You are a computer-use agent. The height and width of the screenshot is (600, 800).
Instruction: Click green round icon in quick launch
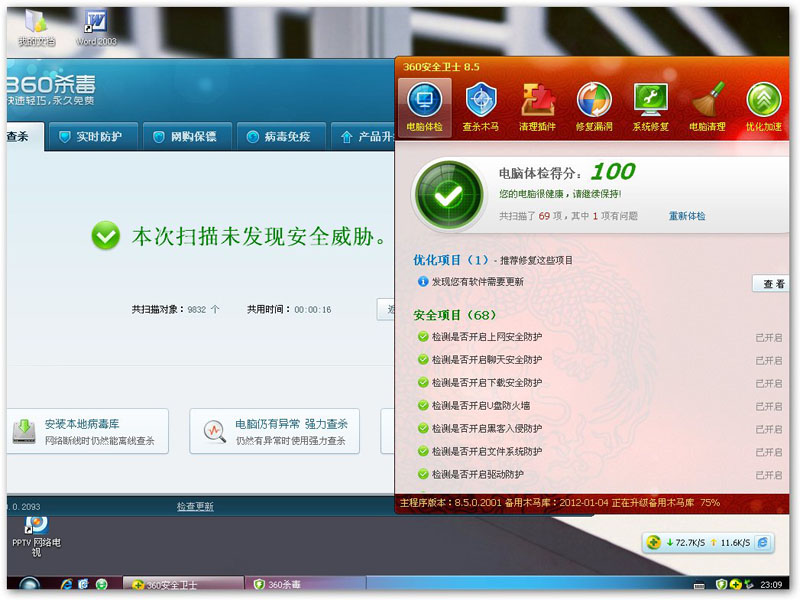102,584
